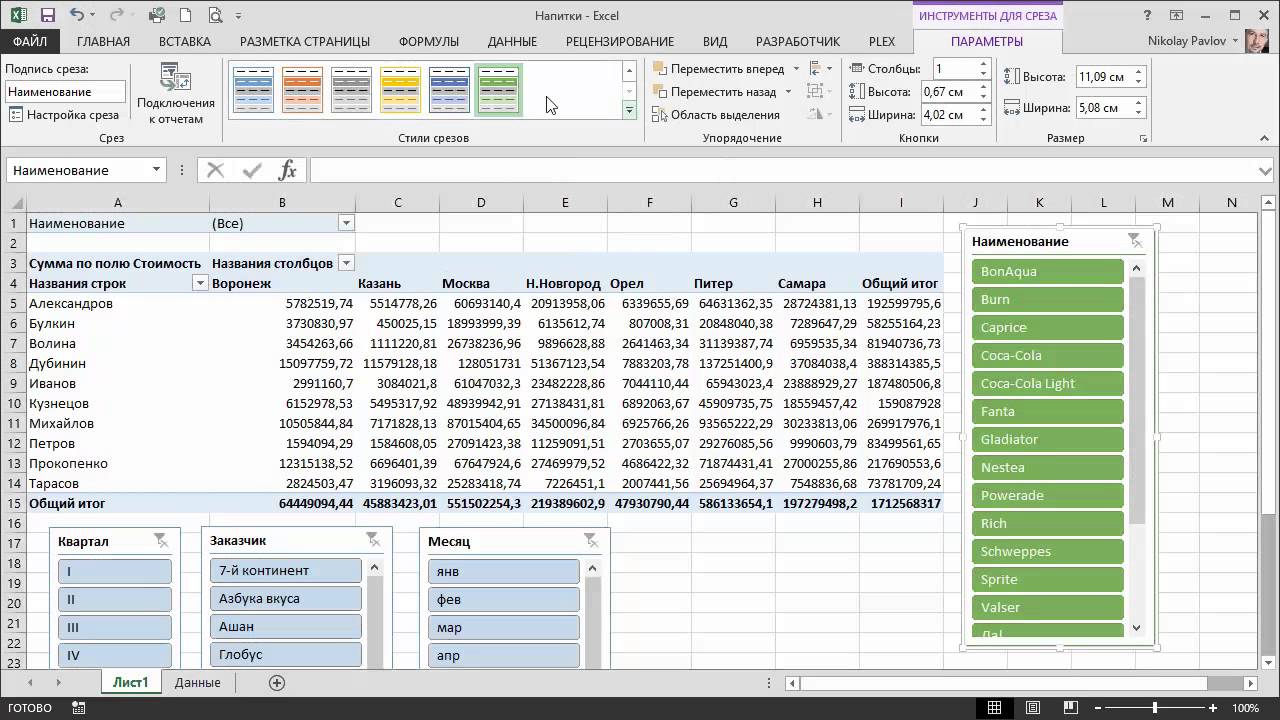Toggle Ашан in Заказчик slicer
1280x720 pixels.
pos(285,626)
